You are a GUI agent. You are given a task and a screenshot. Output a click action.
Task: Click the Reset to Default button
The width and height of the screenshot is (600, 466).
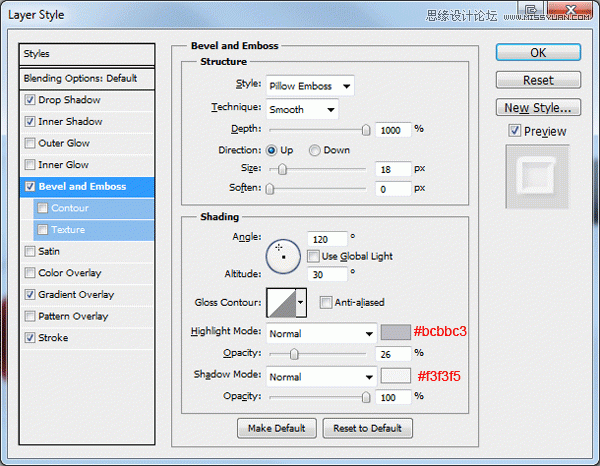point(367,428)
